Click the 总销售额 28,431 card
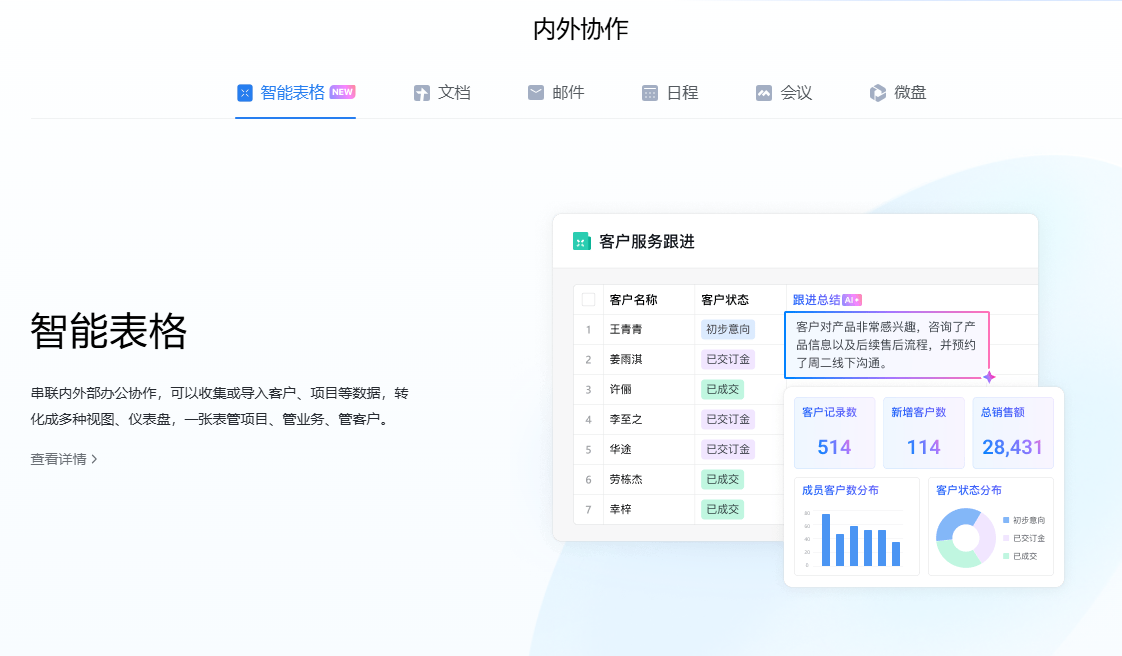 click(x=1013, y=433)
